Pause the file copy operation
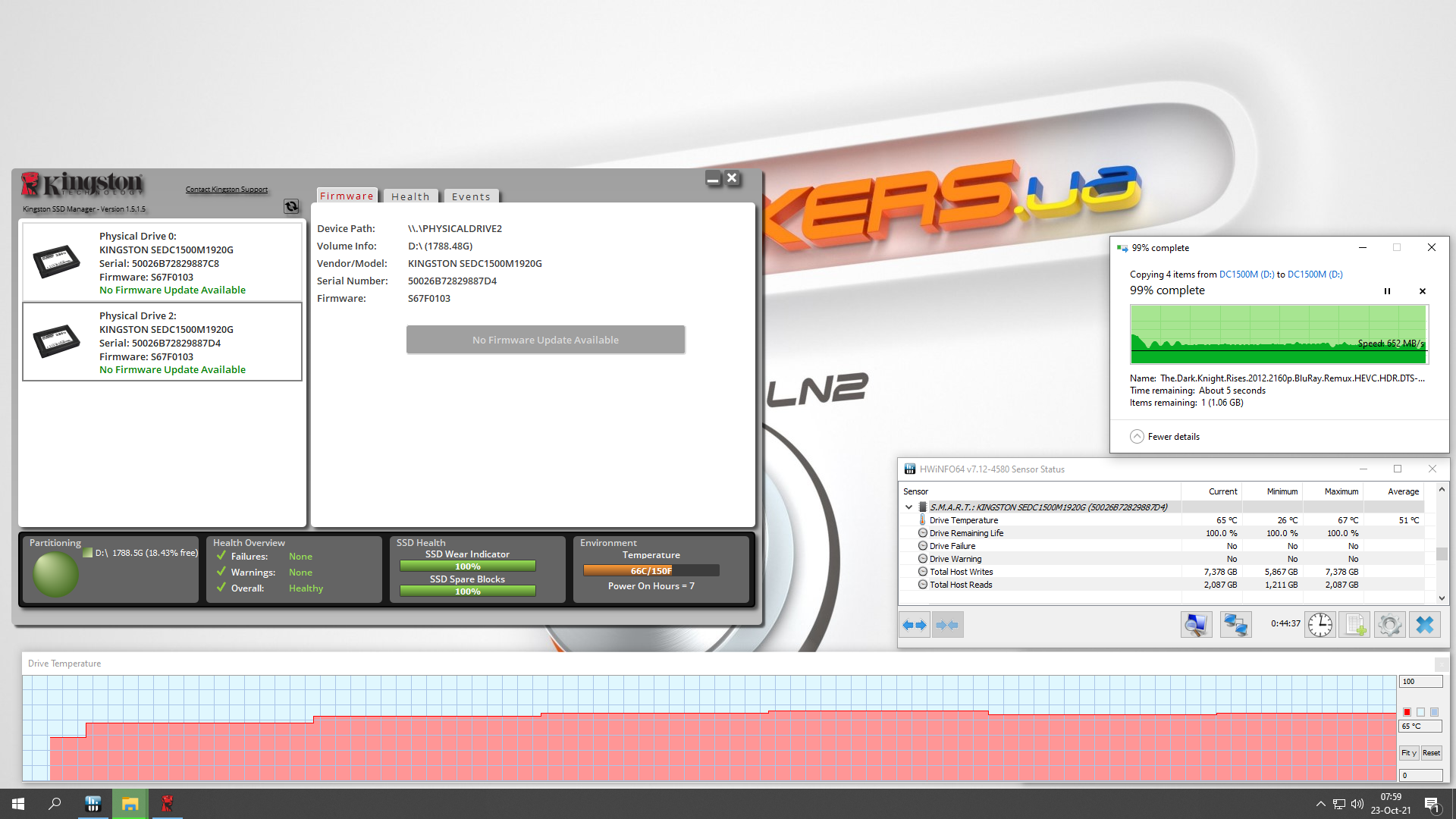1456x819 pixels. click(1387, 291)
